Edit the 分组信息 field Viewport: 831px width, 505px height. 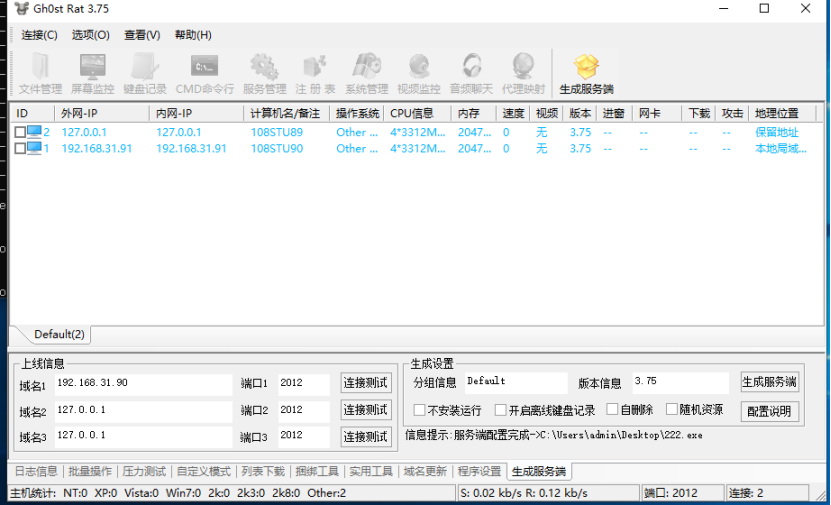pos(516,383)
